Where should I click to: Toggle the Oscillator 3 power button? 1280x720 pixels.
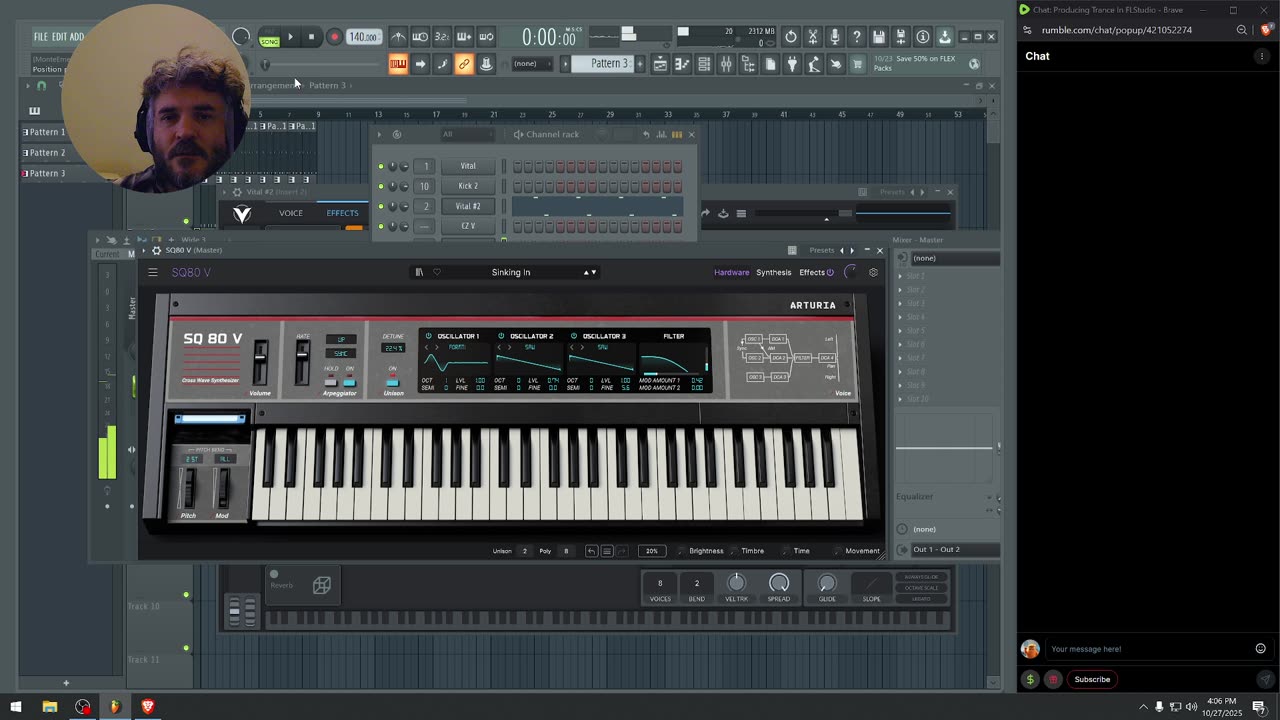point(574,336)
